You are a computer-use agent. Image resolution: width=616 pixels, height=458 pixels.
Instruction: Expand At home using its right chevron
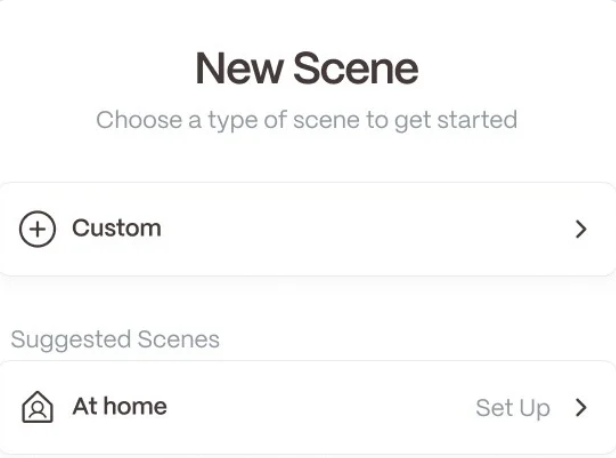click(x=581, y=407)
